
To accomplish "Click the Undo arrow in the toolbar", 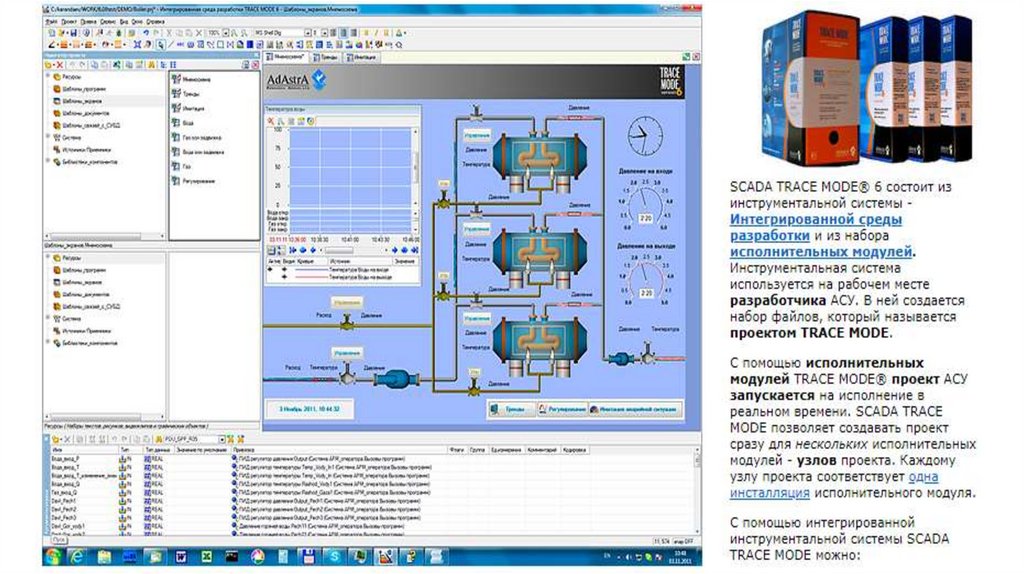I will 145,32.
